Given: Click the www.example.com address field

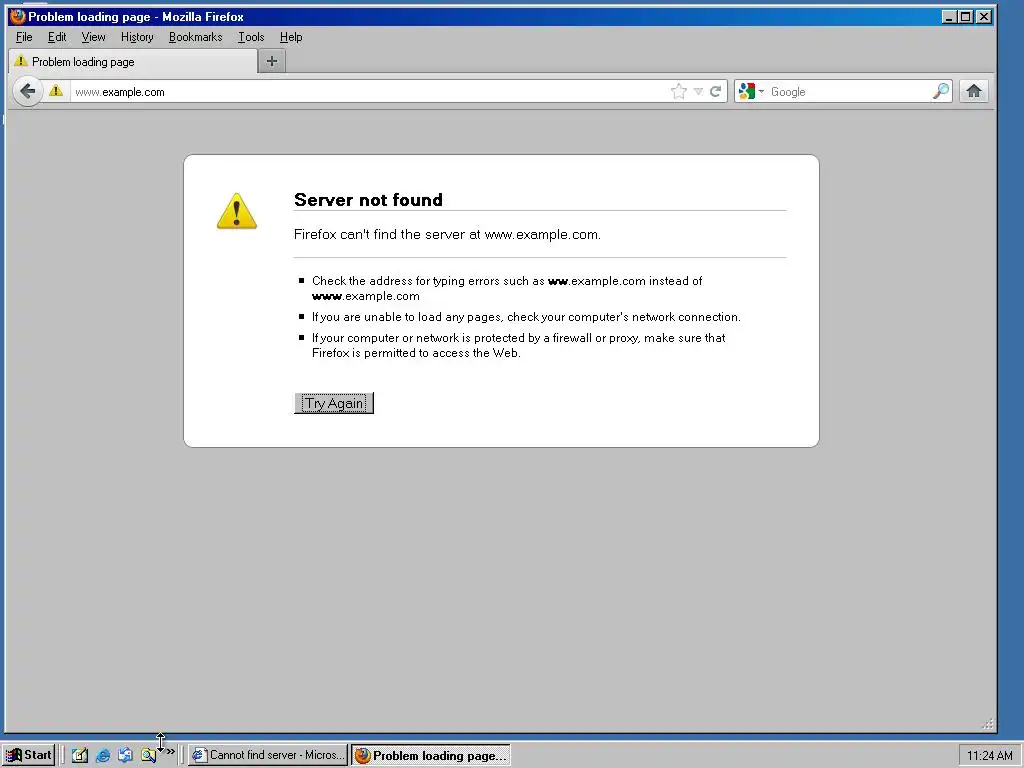Looking at the screenshot, I should pos(369,91).
